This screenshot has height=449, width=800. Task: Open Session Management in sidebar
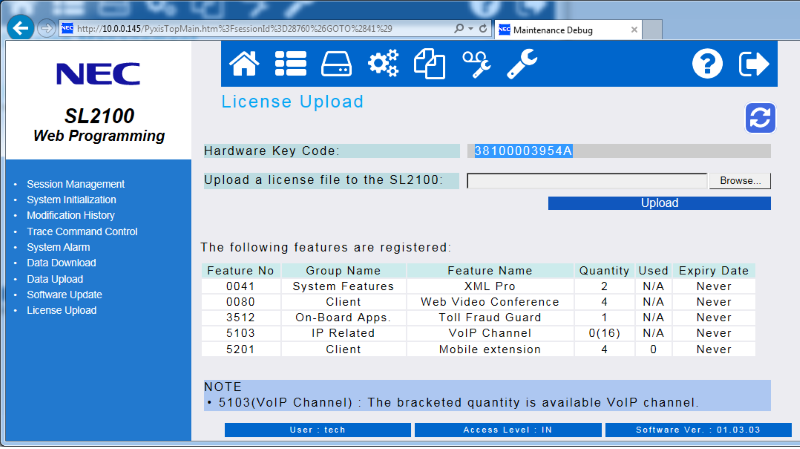pos(75,184)
